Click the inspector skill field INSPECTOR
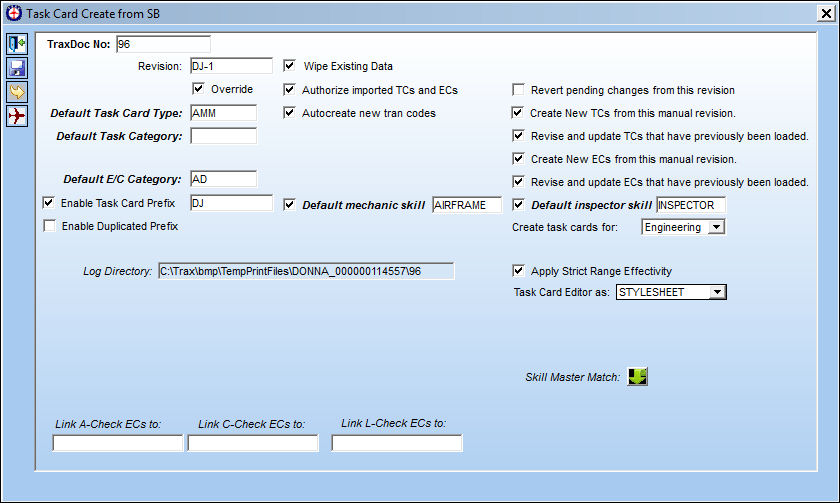This screenshot has height=503, width=840. 691,205
